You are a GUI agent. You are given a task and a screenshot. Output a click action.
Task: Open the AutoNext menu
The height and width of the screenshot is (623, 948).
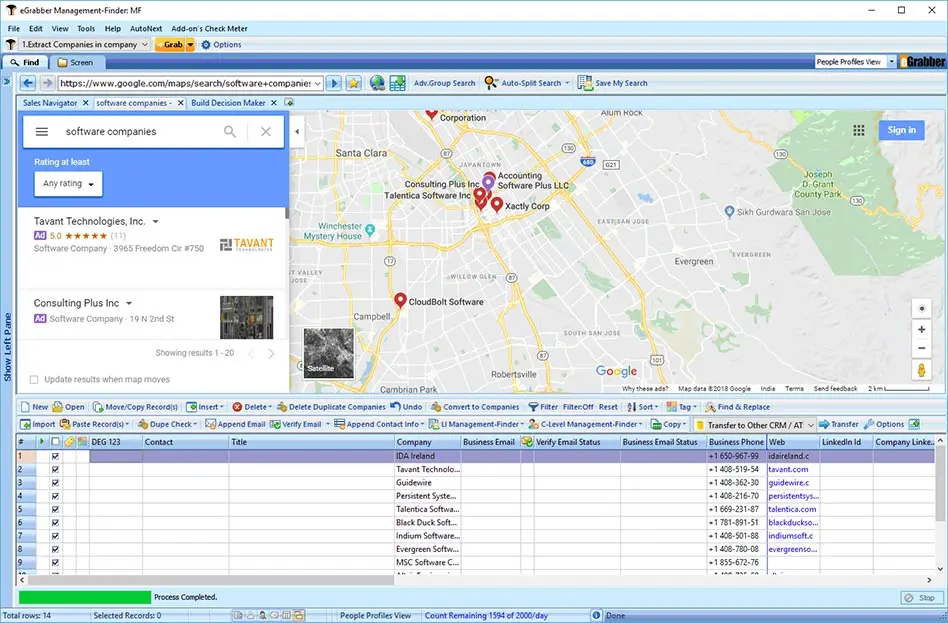click(146, 28)
